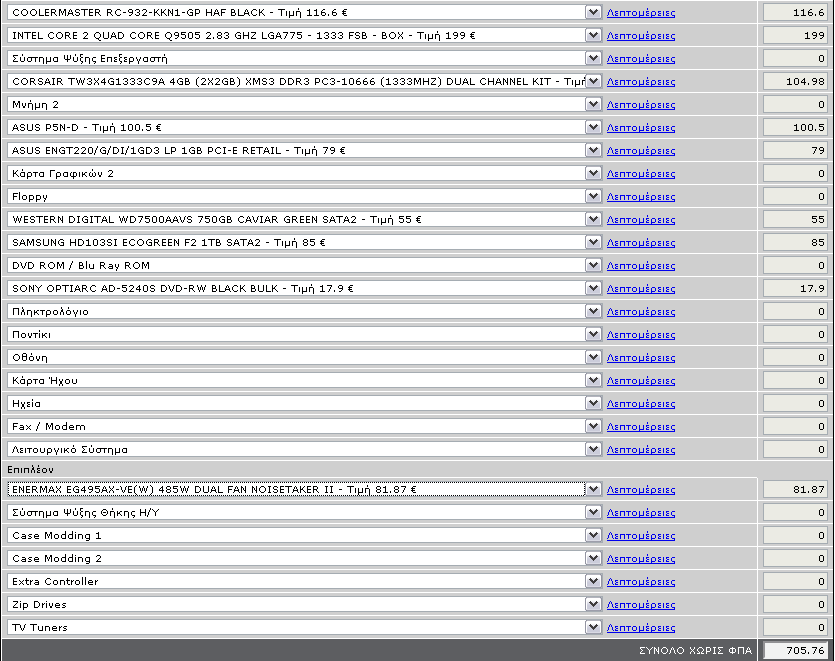Image resolution: width=835 pixels, height=661 pixels.
Task: Click the 100.5 price field
Action: tap(796, 127)
